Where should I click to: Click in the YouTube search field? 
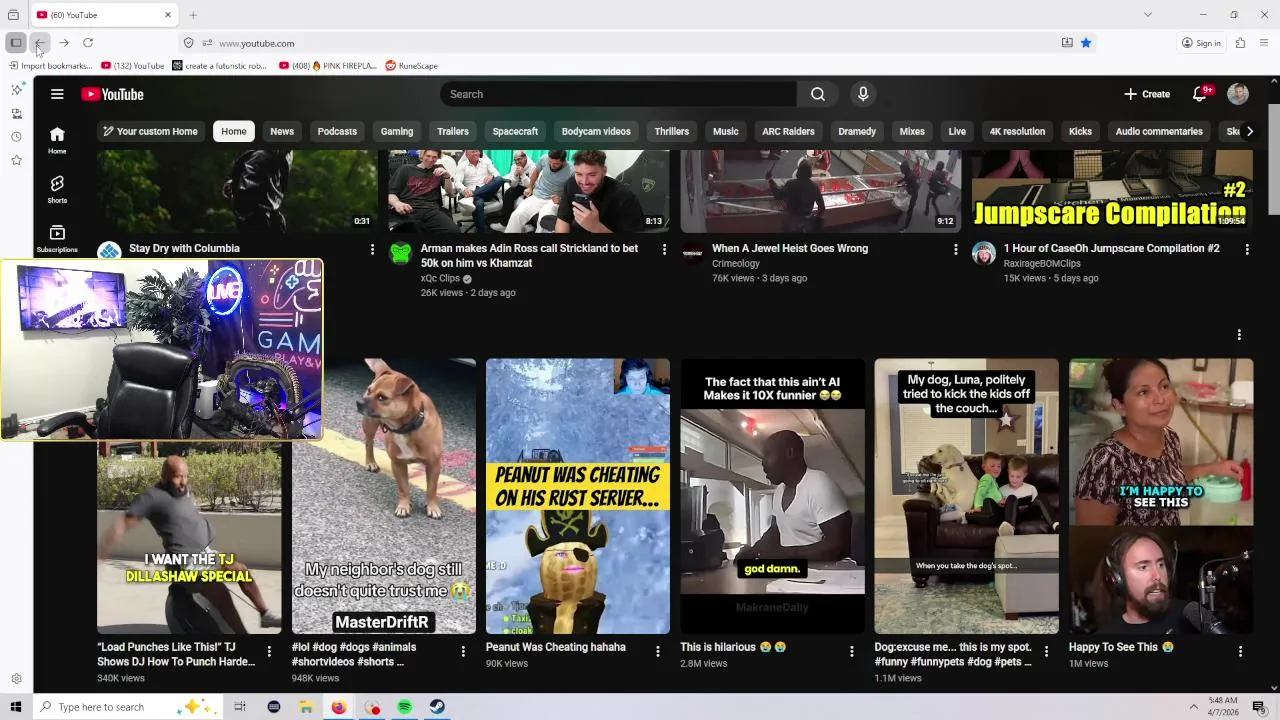(x=618, y=94)
